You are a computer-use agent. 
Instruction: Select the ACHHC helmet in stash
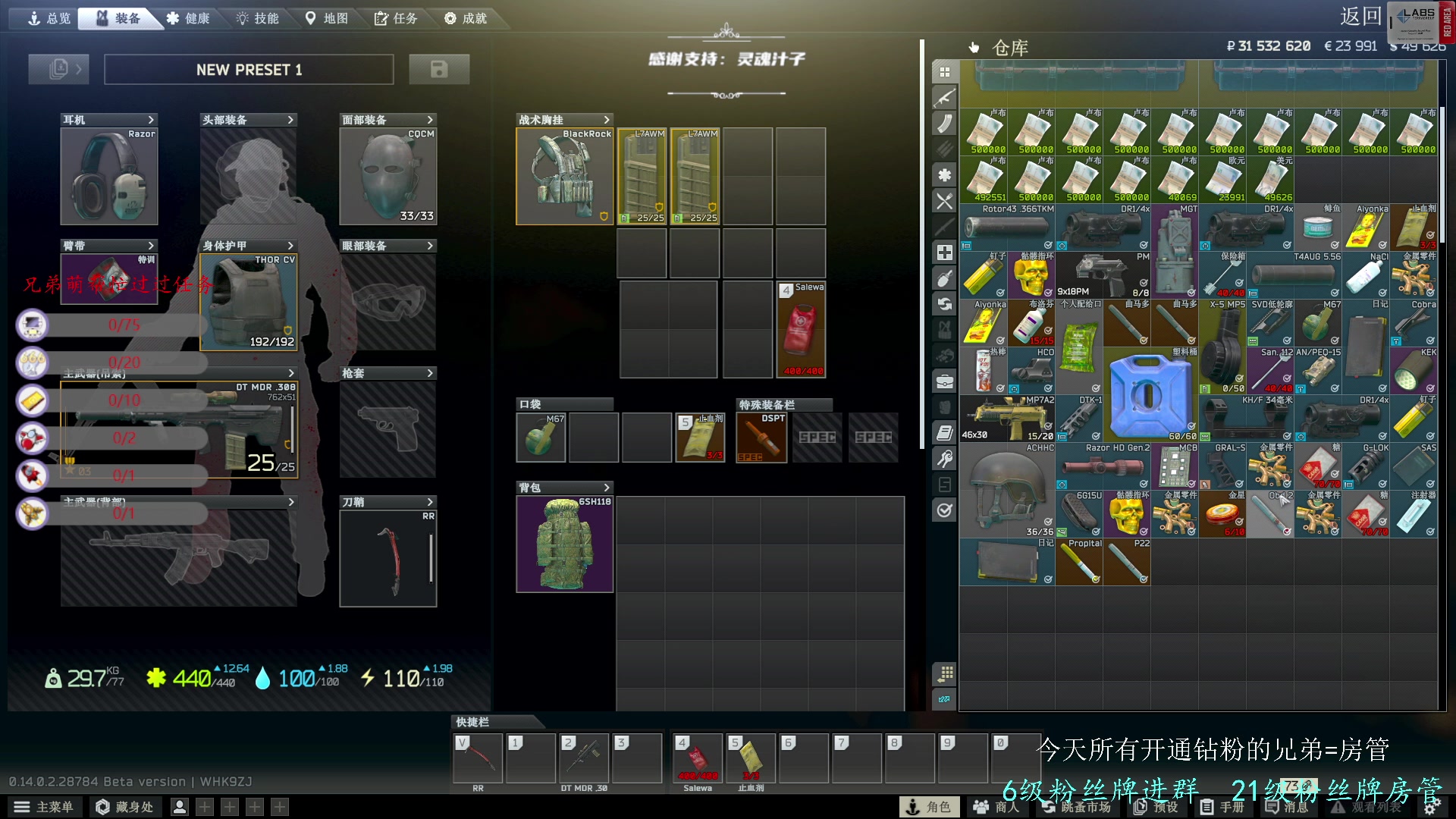(1007, 490)
